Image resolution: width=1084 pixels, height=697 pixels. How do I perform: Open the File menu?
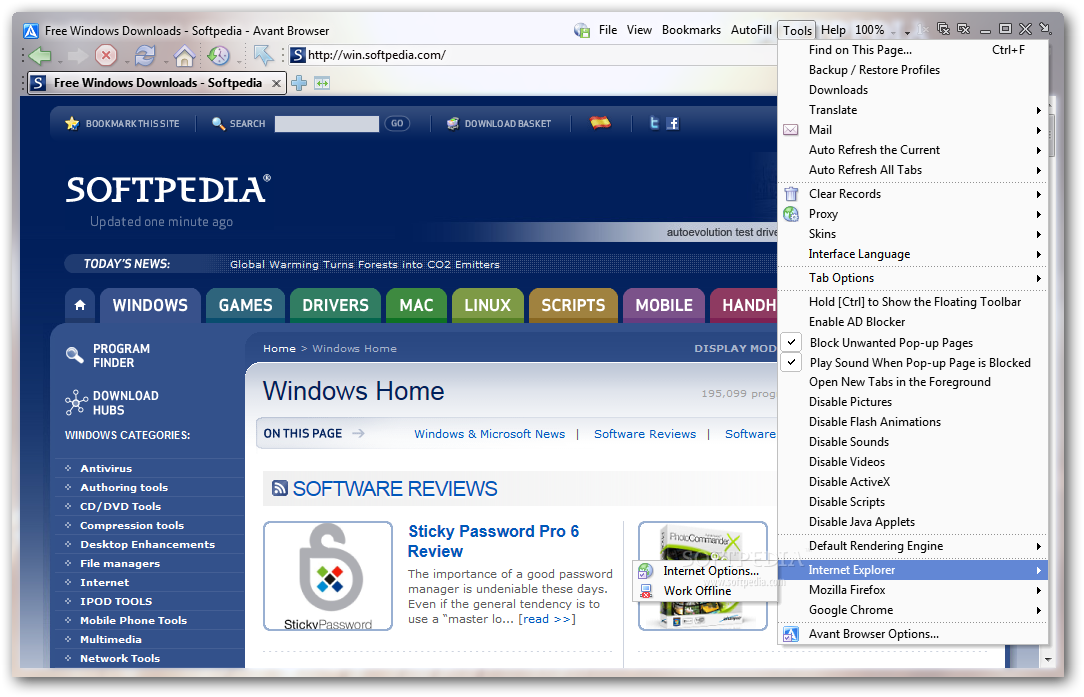(x=608, y=30)
